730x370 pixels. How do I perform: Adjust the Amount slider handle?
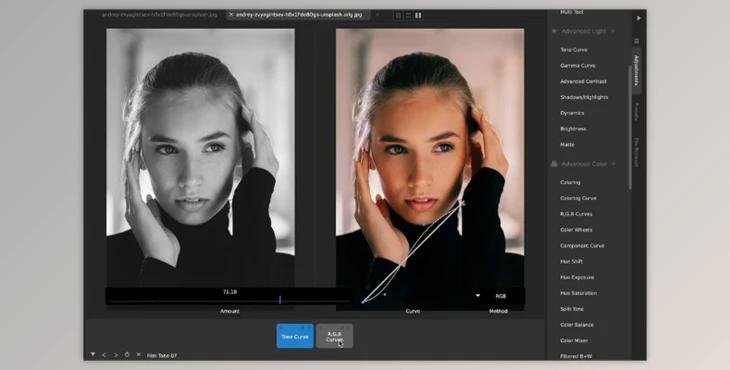[280, 300]
